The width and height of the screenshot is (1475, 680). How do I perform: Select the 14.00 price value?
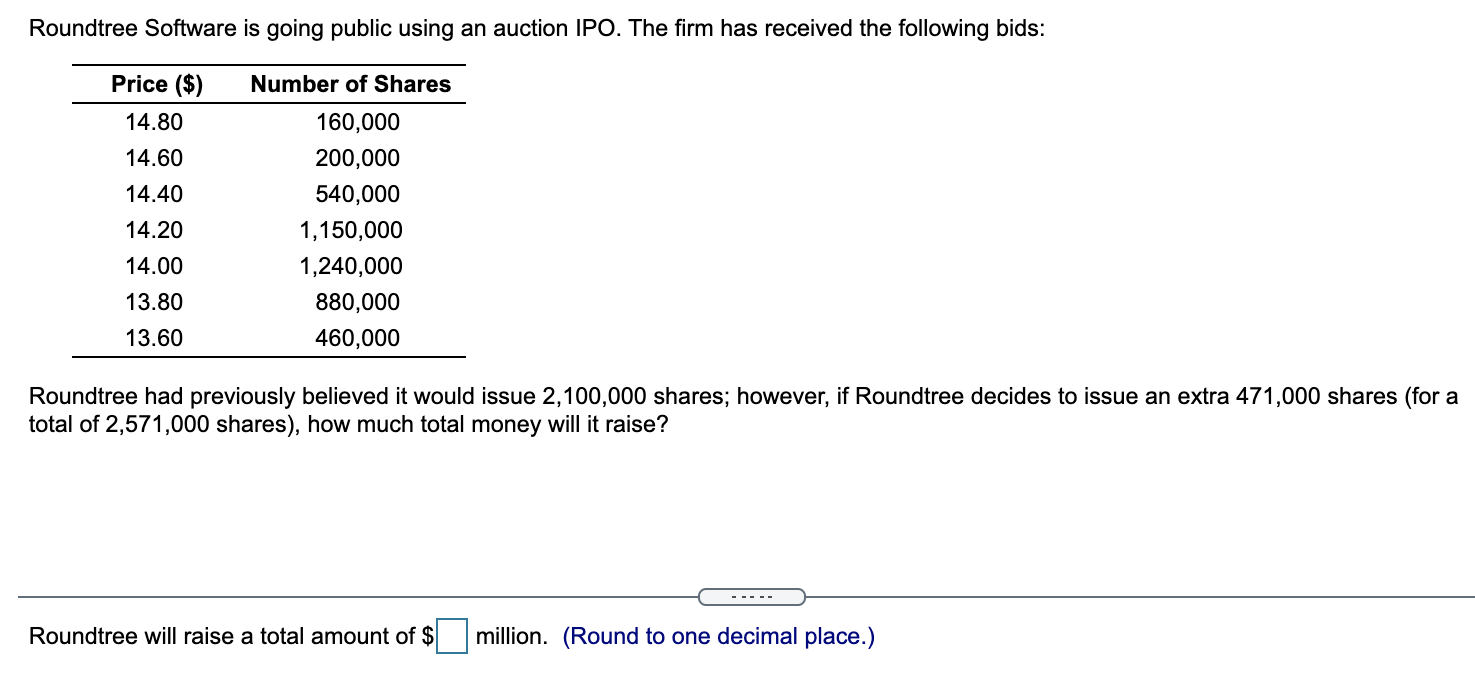tap(156, 265)
